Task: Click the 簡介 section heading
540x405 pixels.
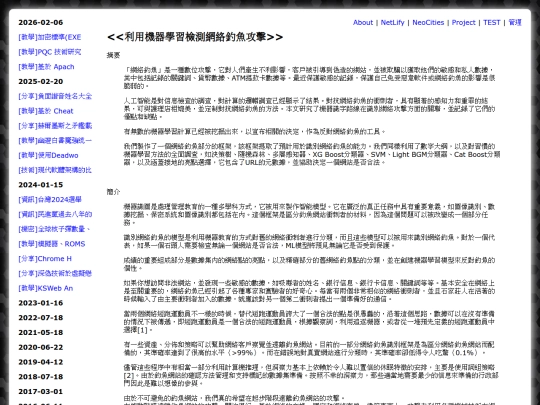Action: click(x=113, y=192)
